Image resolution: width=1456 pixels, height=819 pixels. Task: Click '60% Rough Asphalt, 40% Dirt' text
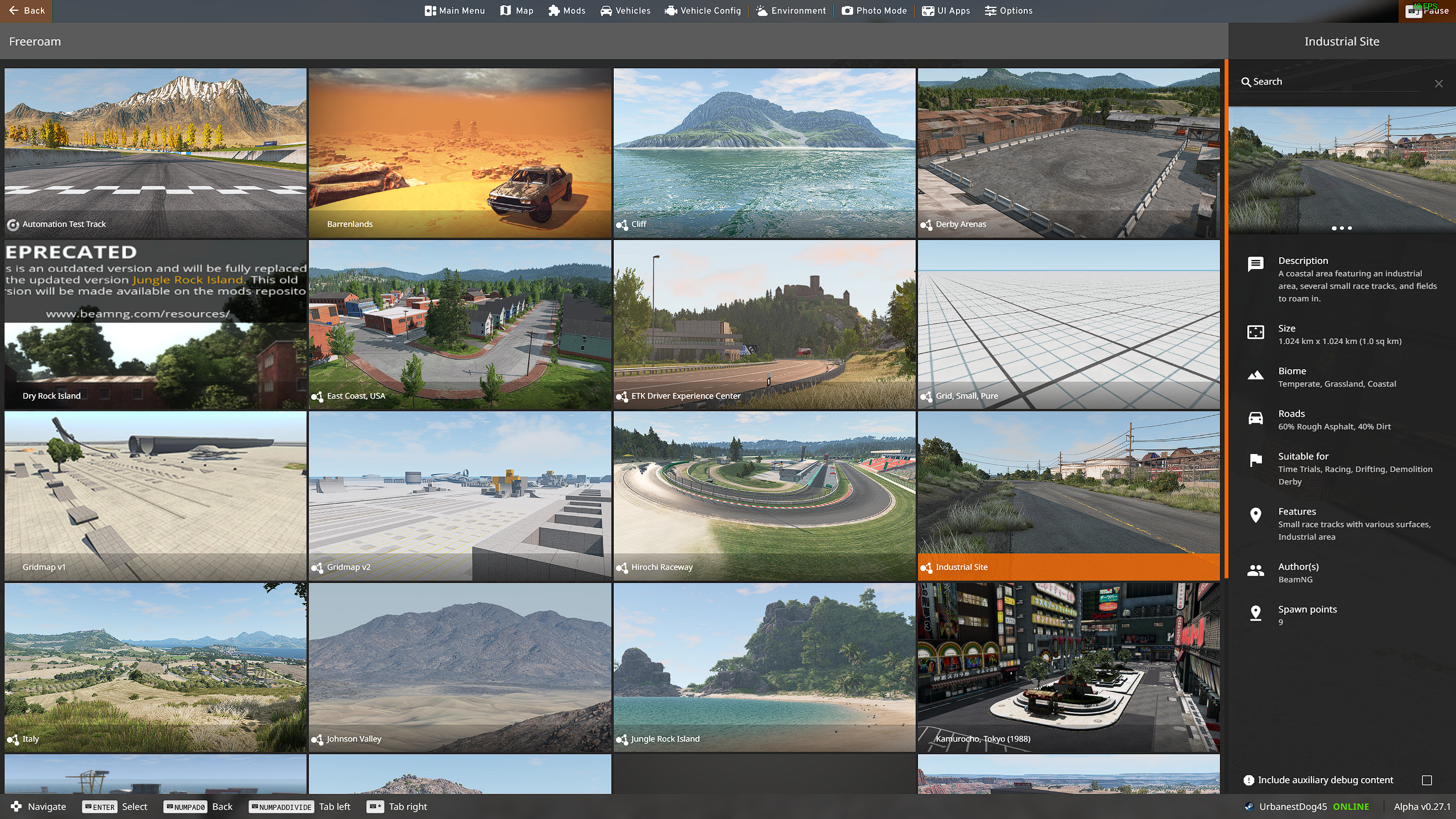(1334, 427)
